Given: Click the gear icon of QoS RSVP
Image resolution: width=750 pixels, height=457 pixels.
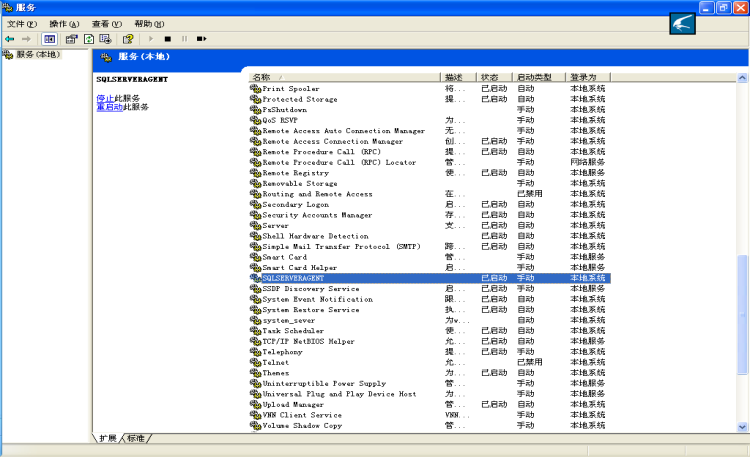Looking at the screenshot, I should pyautogui.click(x=255, y=120).
